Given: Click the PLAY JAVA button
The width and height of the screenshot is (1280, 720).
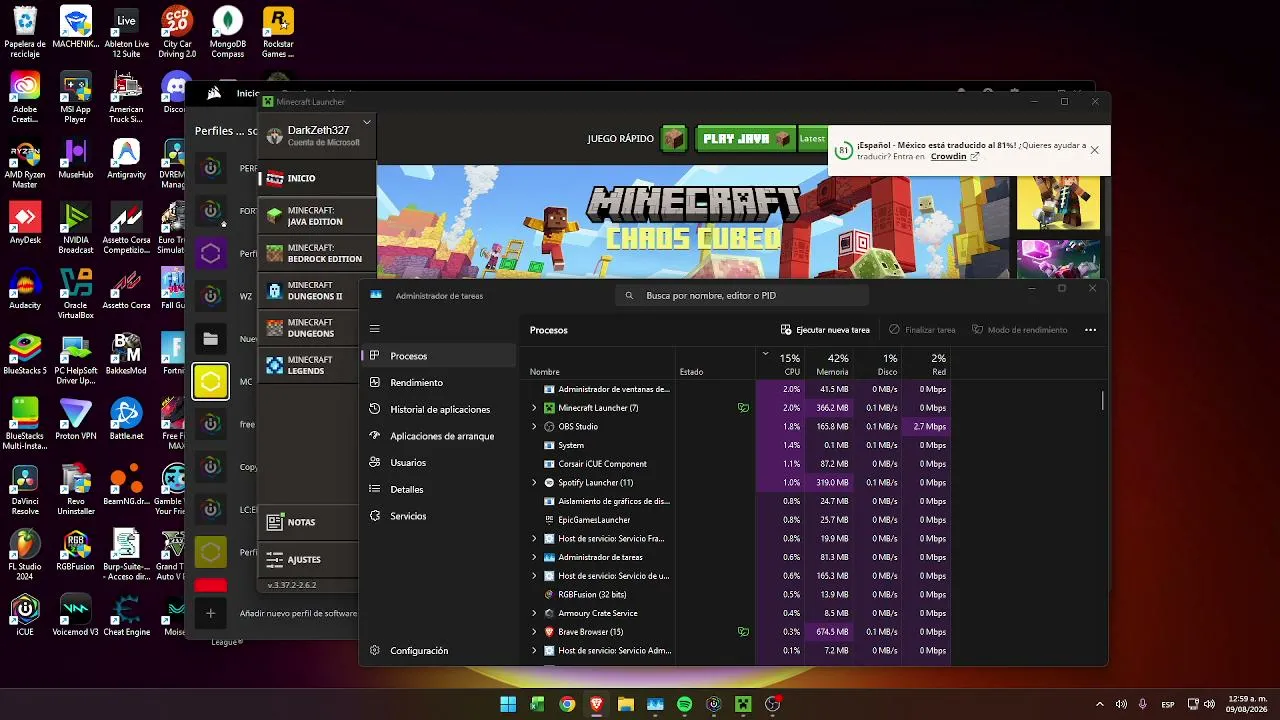Looking at the screenshot, I should (x=745, y=139).
